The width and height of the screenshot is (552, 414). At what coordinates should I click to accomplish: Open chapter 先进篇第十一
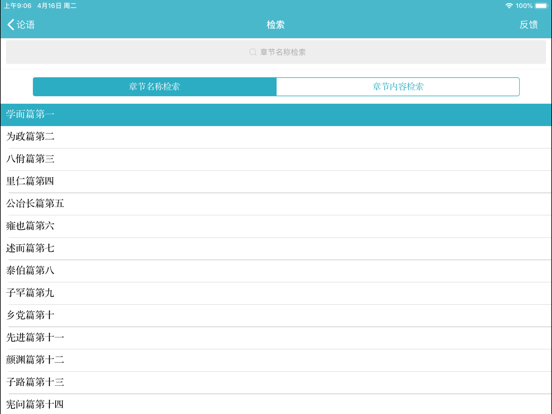tap(276, 338)
